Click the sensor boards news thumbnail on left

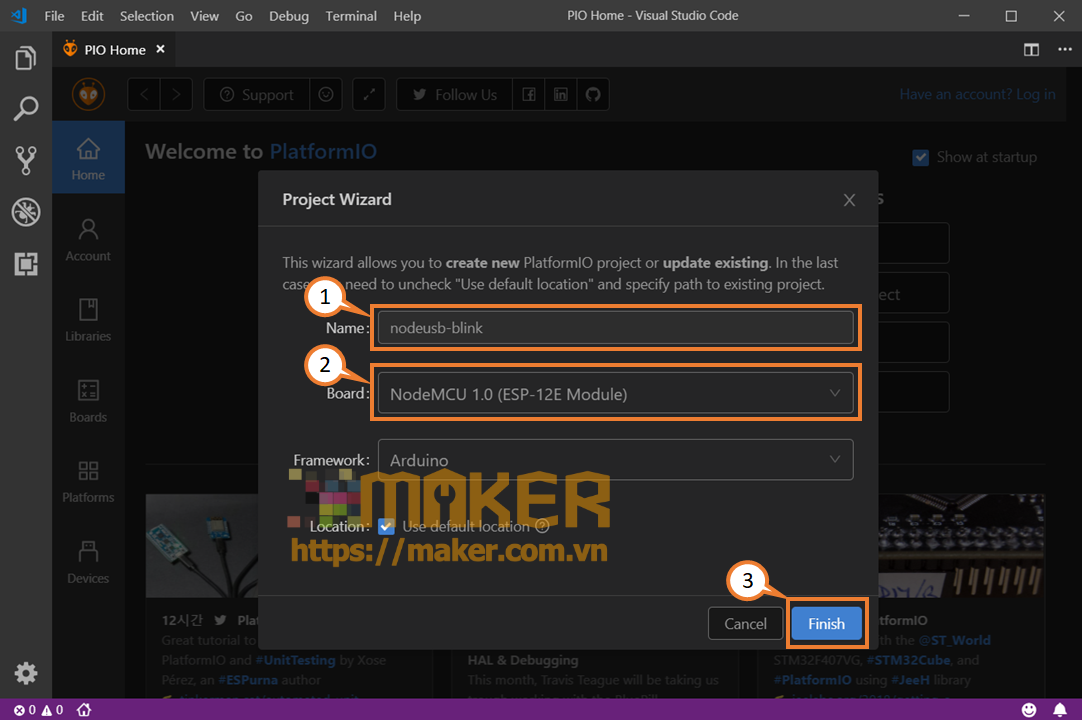click(201, 545)
